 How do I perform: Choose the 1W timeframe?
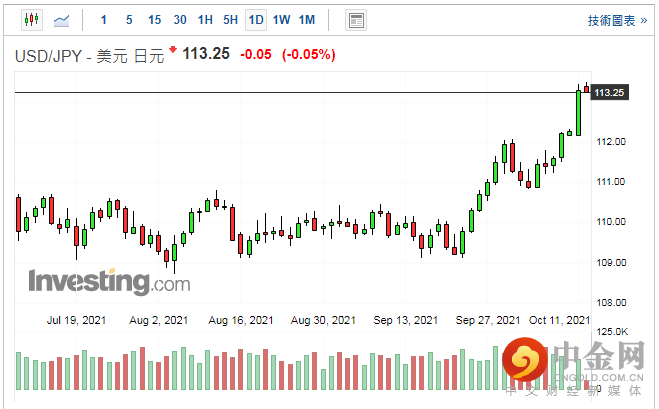(281, 20)
